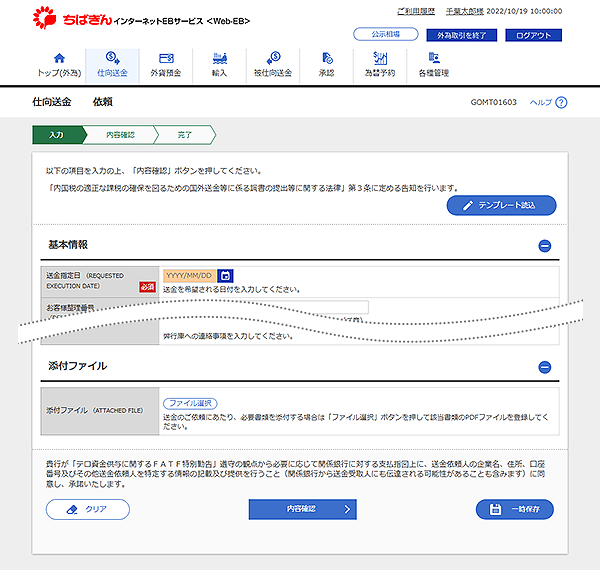The width and height of the screenshot is (600, 570).
Task: Click the 完了 step indicator
Action: coord(184,135)
